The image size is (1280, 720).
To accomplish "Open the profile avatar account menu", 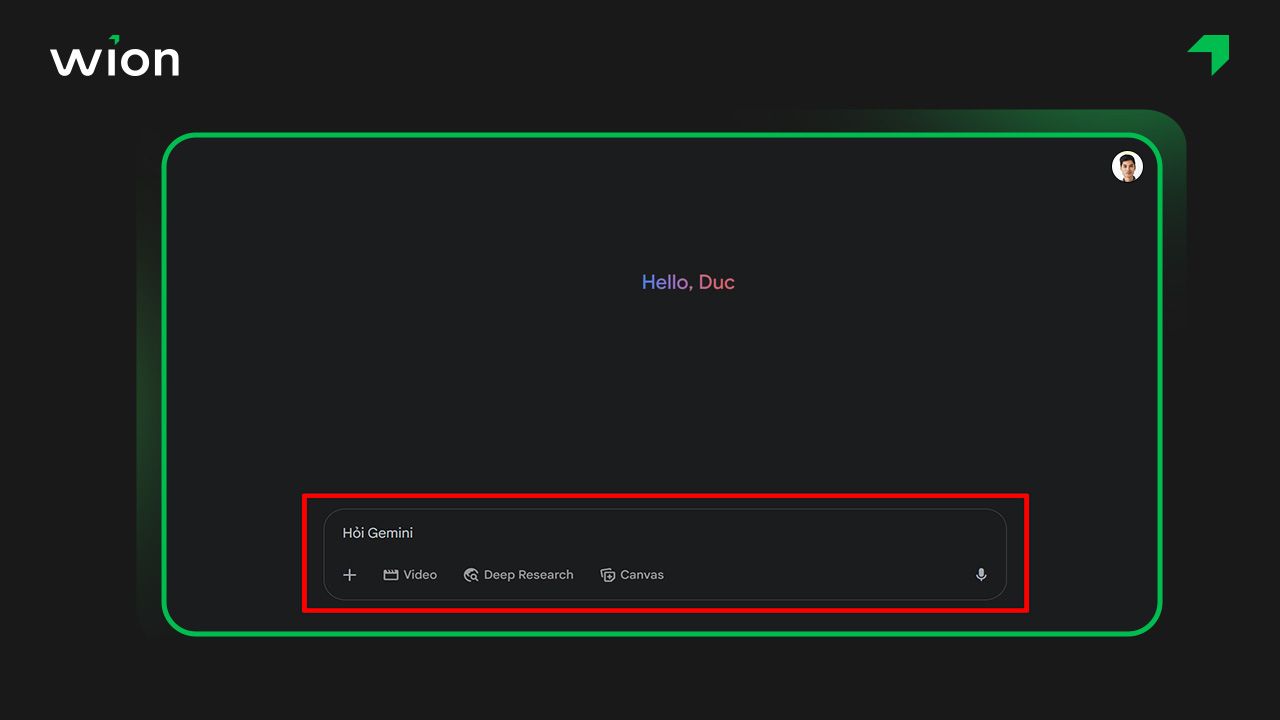I will pos(1127,167).
